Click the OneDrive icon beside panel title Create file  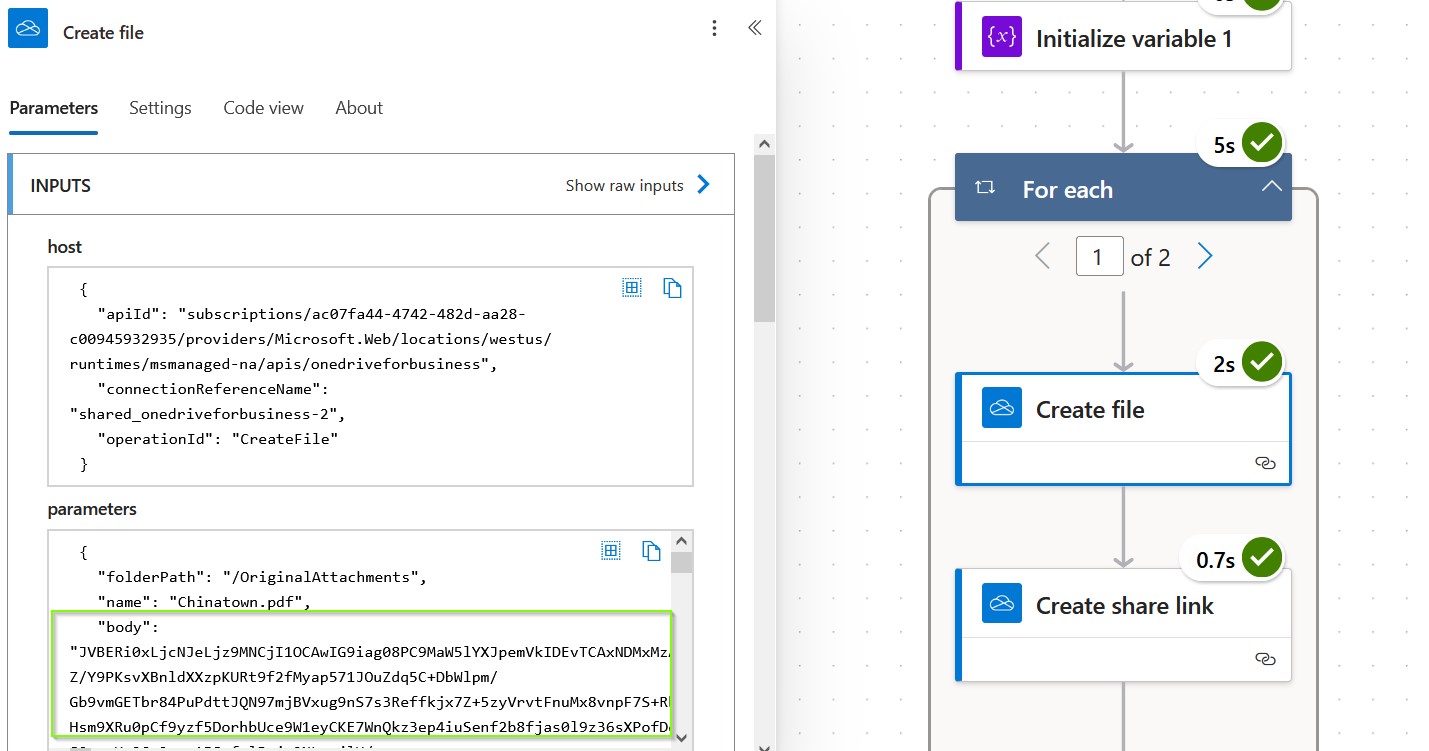pyautogui.click(x=28, y=30)
